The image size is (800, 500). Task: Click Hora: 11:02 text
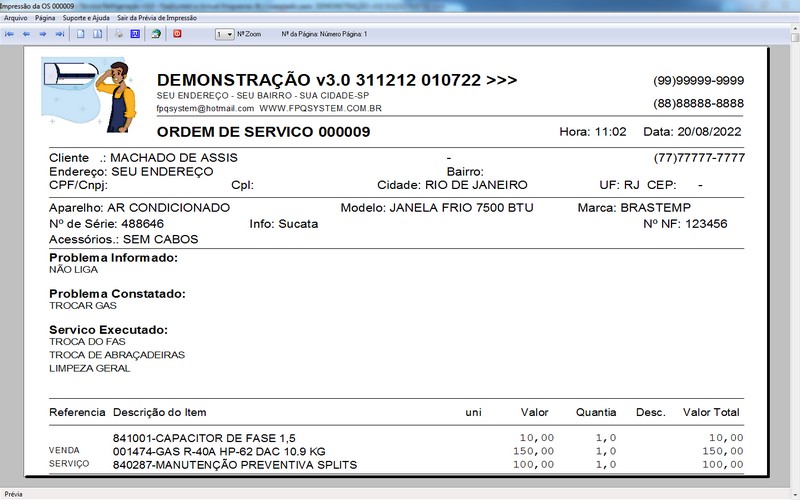(593, 132)
